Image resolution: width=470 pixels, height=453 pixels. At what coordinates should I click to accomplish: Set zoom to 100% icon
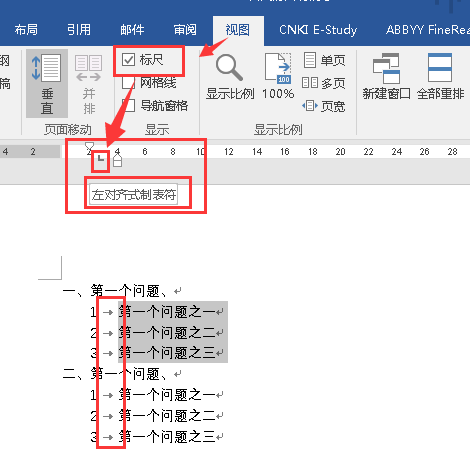[278, 77]
